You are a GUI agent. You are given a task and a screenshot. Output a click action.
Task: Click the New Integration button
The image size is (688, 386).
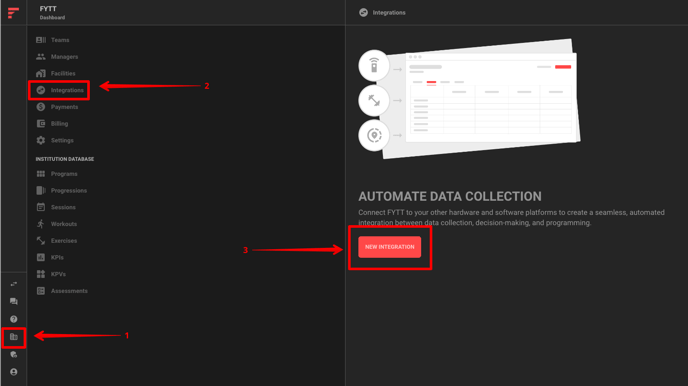[x=390, y=247]
